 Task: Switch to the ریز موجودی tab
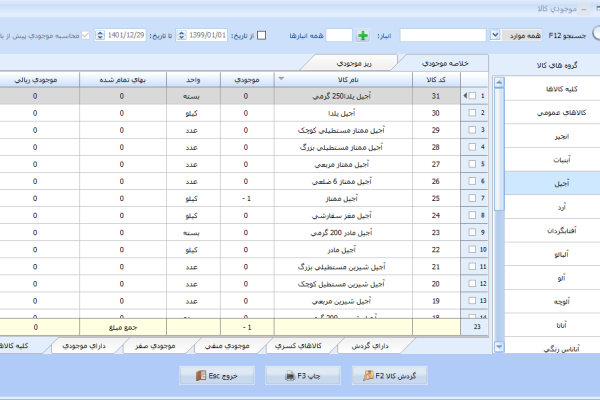354,64
